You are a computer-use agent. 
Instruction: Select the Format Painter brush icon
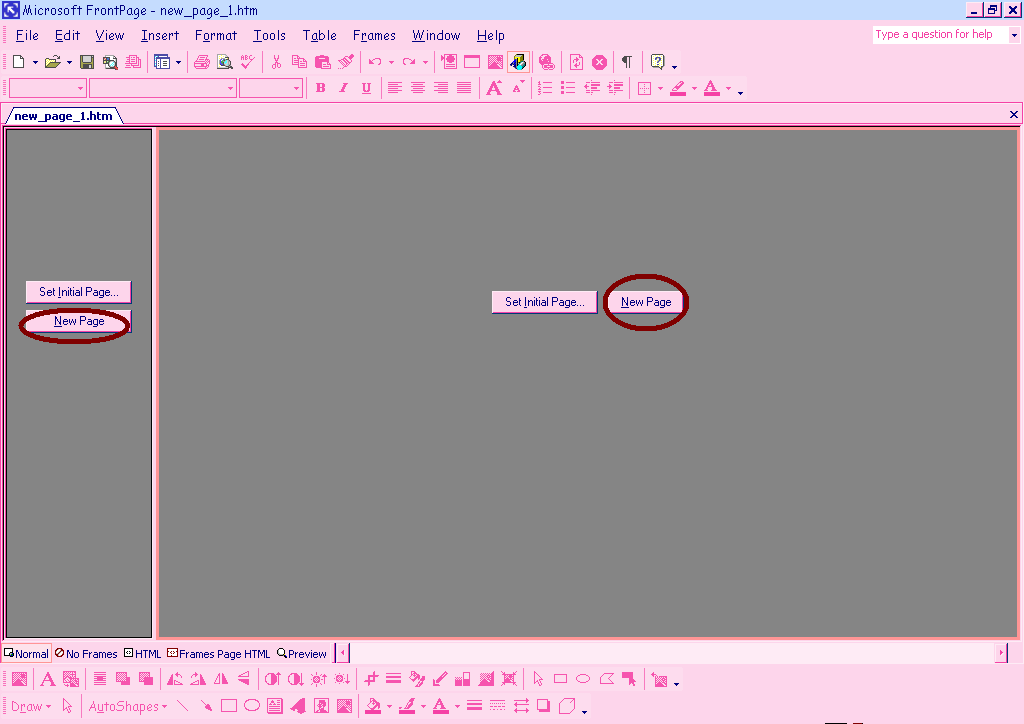coord(346,62)
